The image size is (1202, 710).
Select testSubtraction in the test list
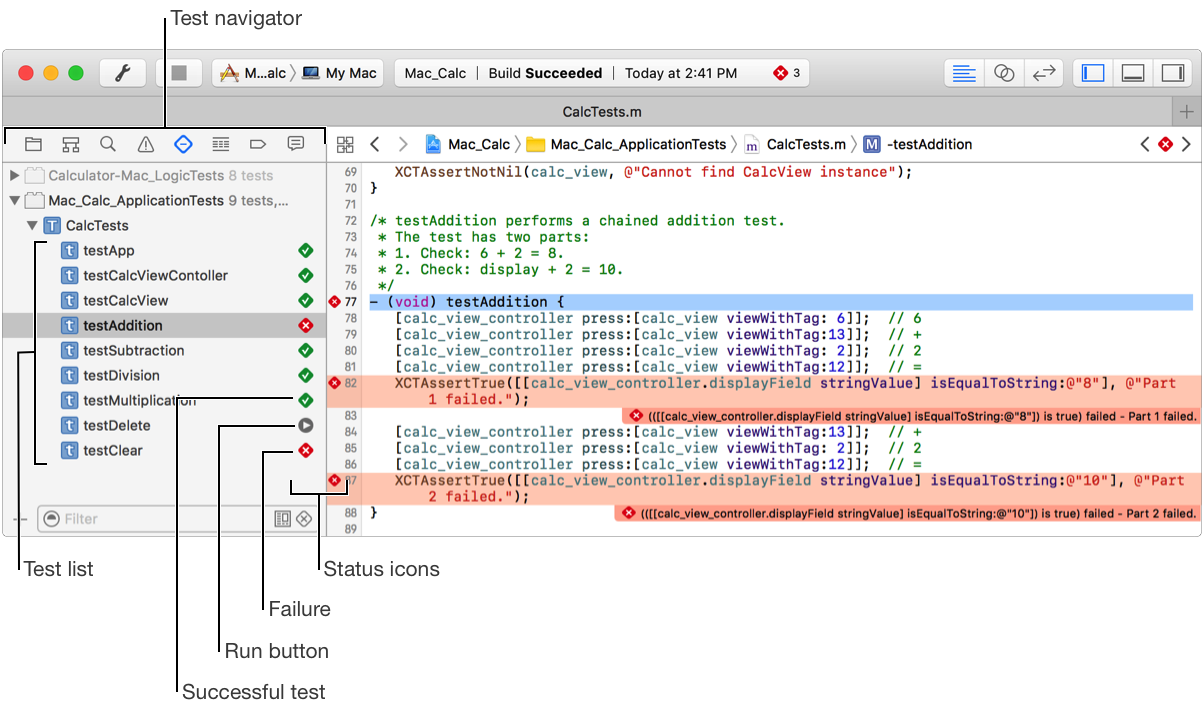tap(133, 351)
